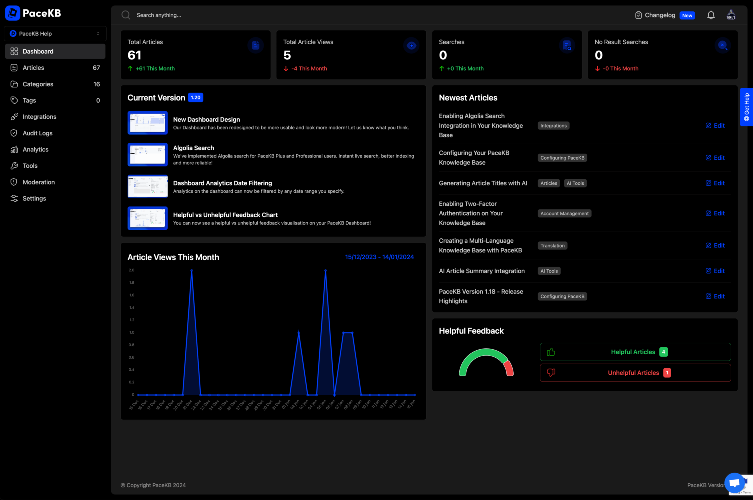Click the Moderation shield icon
This screenshot has width=753, height=500.
tap(14, 182)
